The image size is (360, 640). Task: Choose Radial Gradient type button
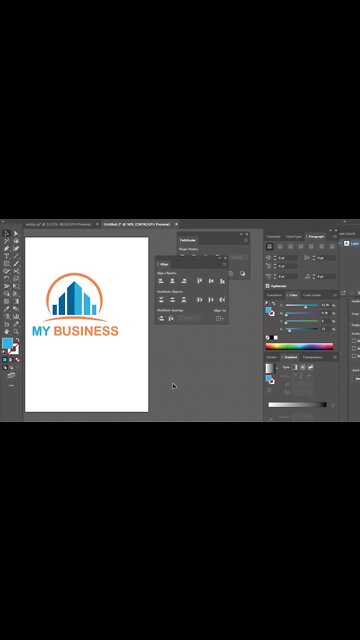(x=303, y=367)
